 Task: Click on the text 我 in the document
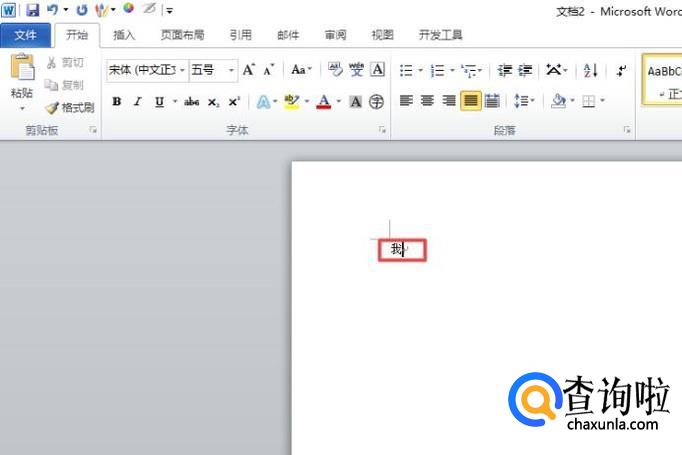[396, 250]
